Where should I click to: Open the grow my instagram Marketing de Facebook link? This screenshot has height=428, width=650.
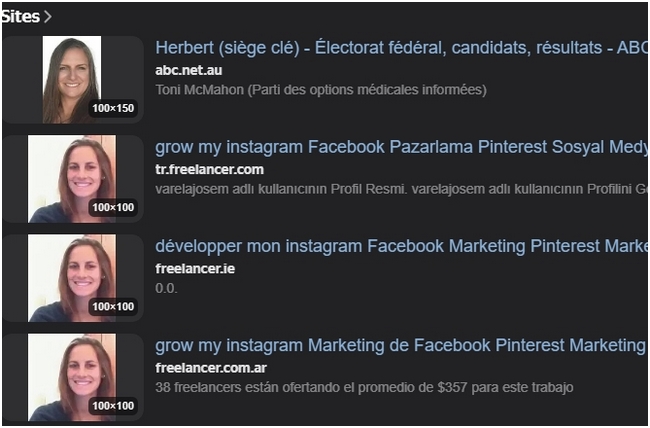pyautogui.click(x=400, y=346)
